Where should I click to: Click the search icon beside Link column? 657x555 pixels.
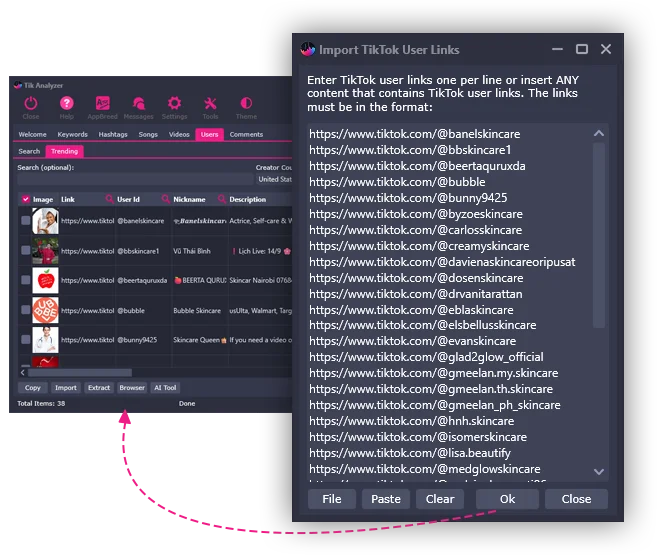[x=109, y=199]
